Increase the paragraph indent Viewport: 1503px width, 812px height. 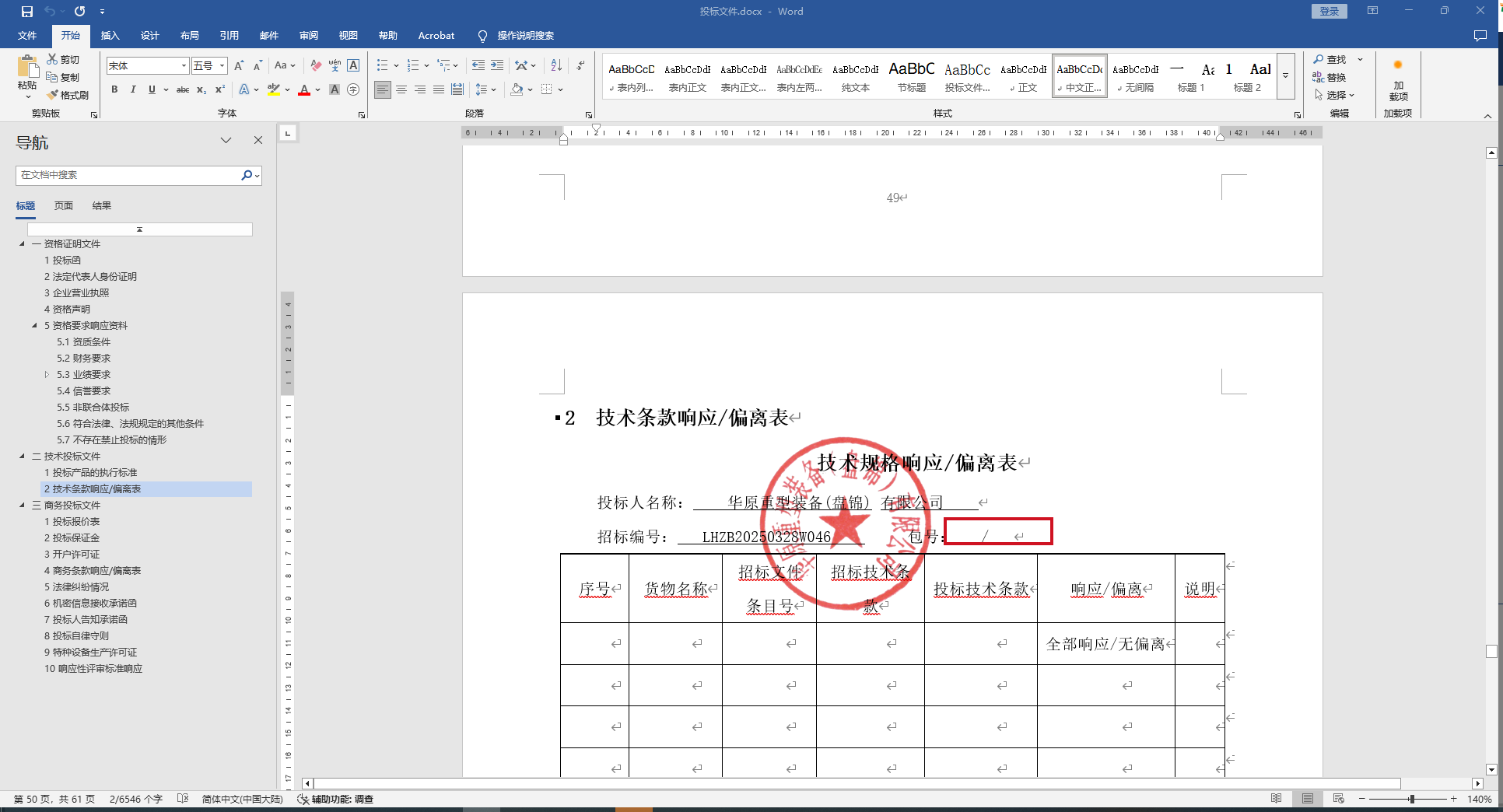point(497,65)
